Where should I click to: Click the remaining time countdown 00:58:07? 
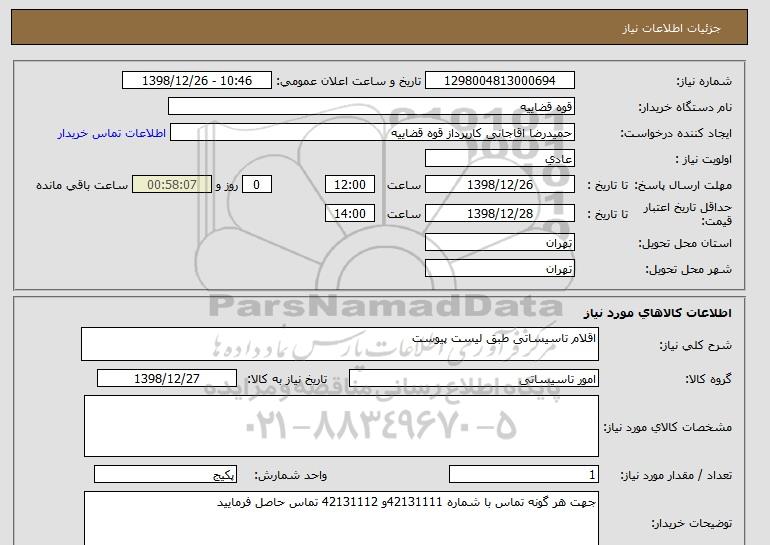[172, 185]
